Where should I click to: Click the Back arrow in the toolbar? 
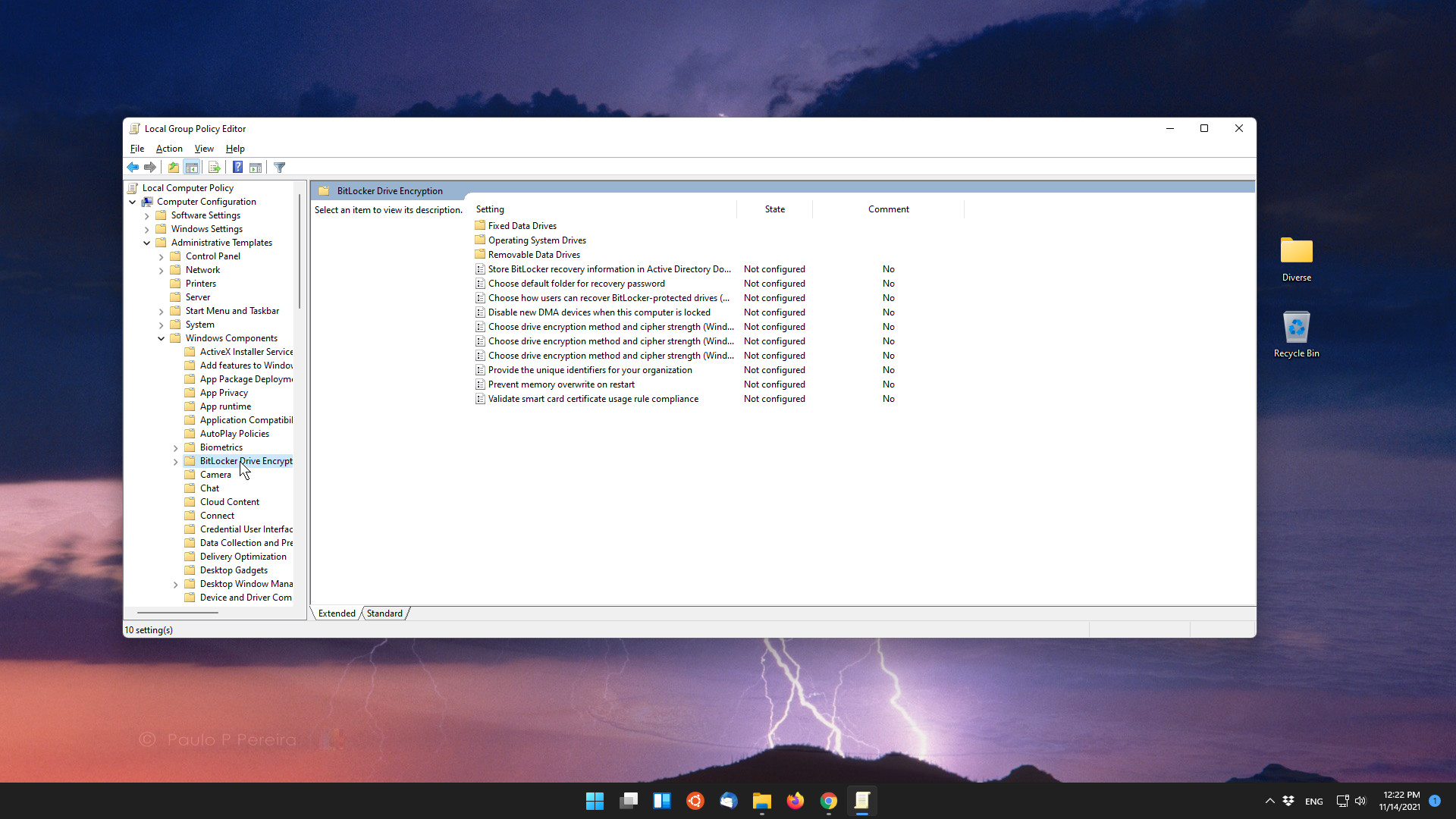[x=133, y=168]
